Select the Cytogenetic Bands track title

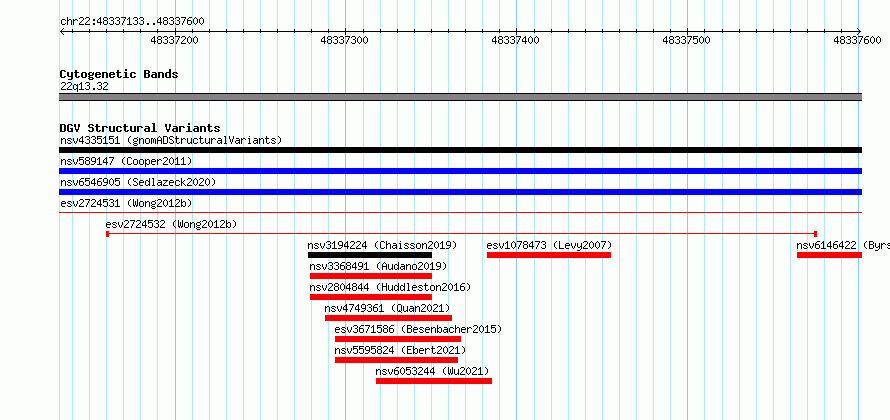[119, 74]
